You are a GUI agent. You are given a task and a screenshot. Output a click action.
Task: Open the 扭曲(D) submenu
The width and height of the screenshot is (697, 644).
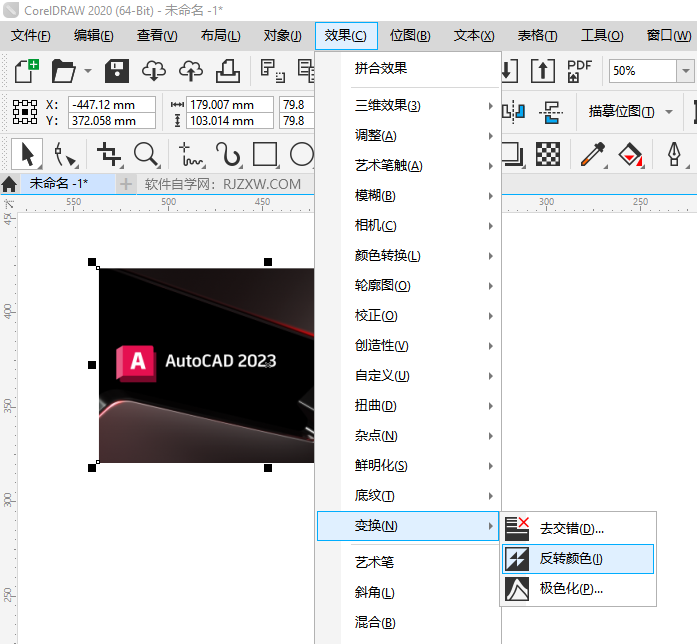tap(410, 406)
